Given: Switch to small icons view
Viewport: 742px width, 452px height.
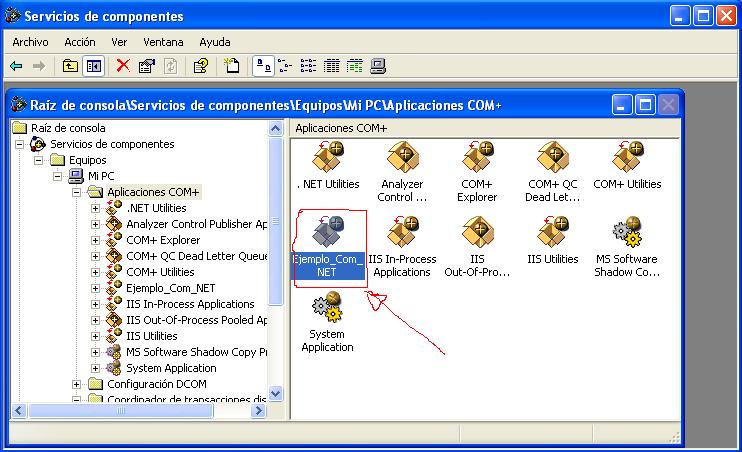Looking at the screenshot, I should point(285,66).
